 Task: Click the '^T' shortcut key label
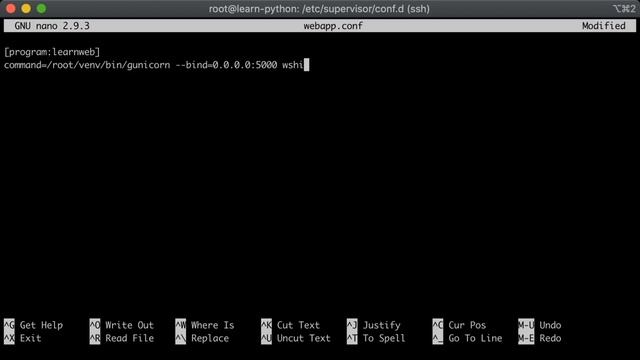point(352,338)
